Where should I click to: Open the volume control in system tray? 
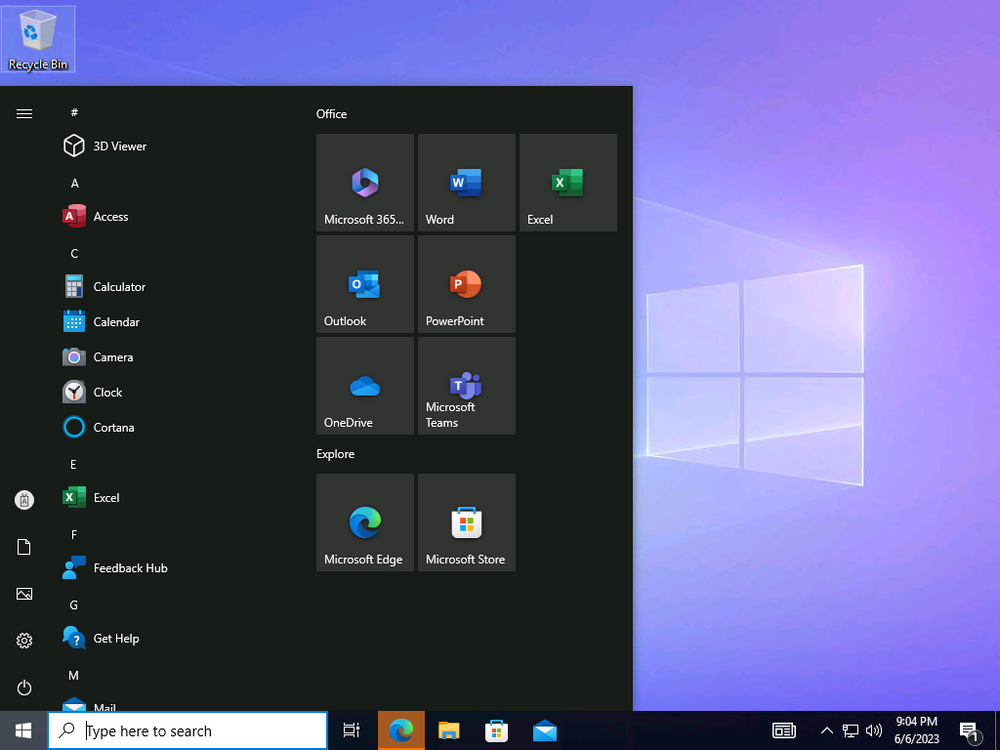874,731
